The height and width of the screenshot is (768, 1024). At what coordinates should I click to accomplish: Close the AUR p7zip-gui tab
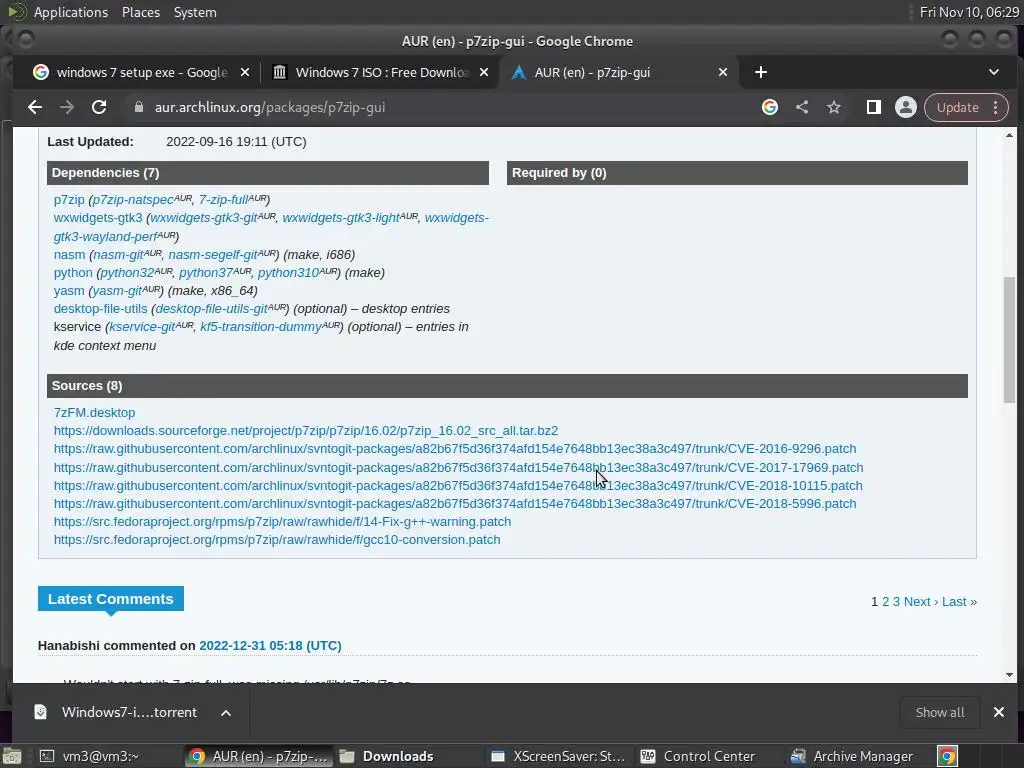point(723,72)
